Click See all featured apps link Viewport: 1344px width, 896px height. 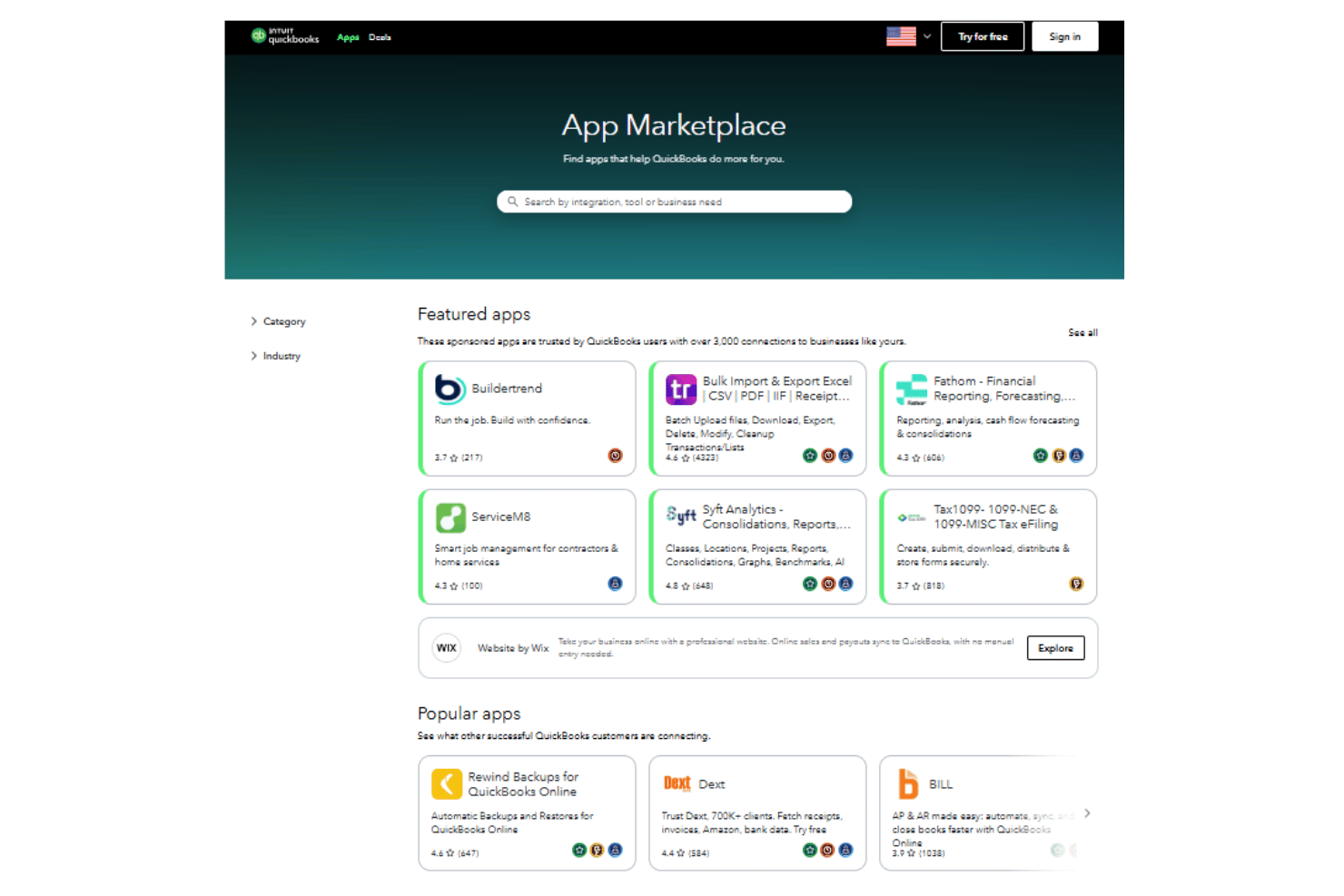click(1082, 332)
